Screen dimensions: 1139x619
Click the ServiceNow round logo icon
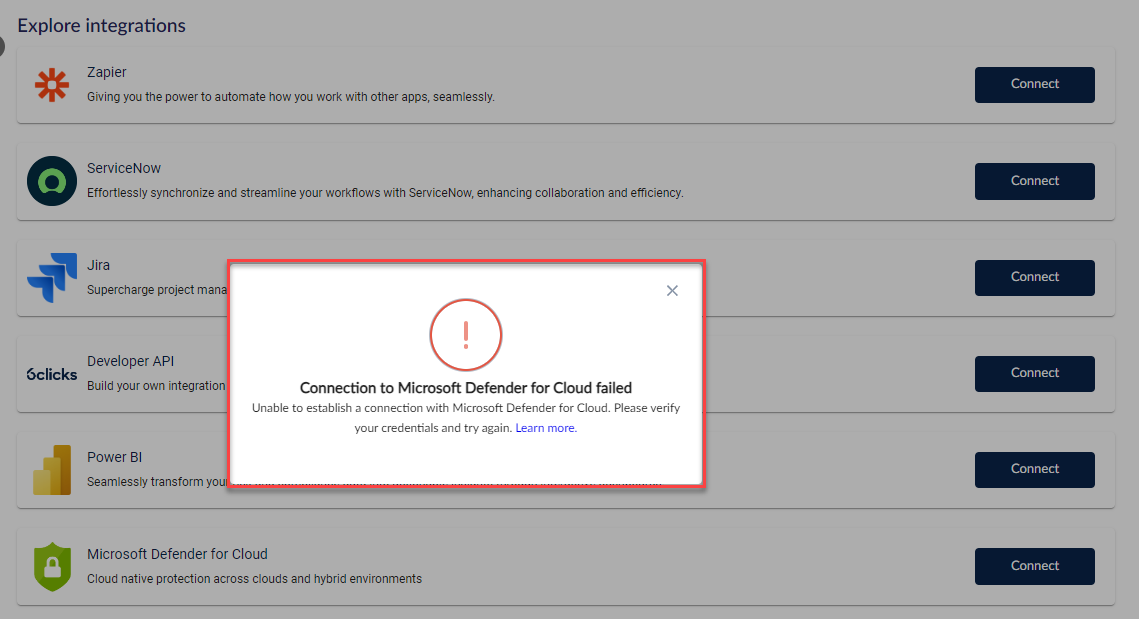coord(52,181)
